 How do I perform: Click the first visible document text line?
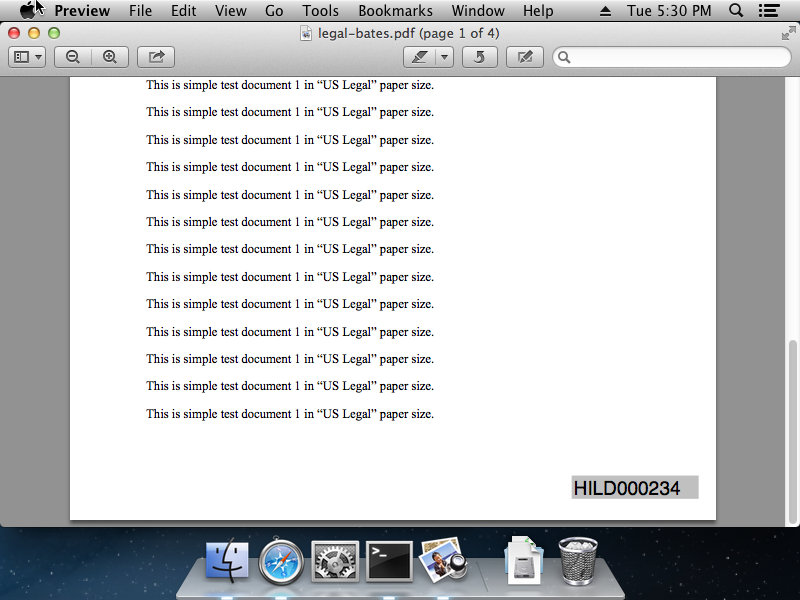[290, 85]
